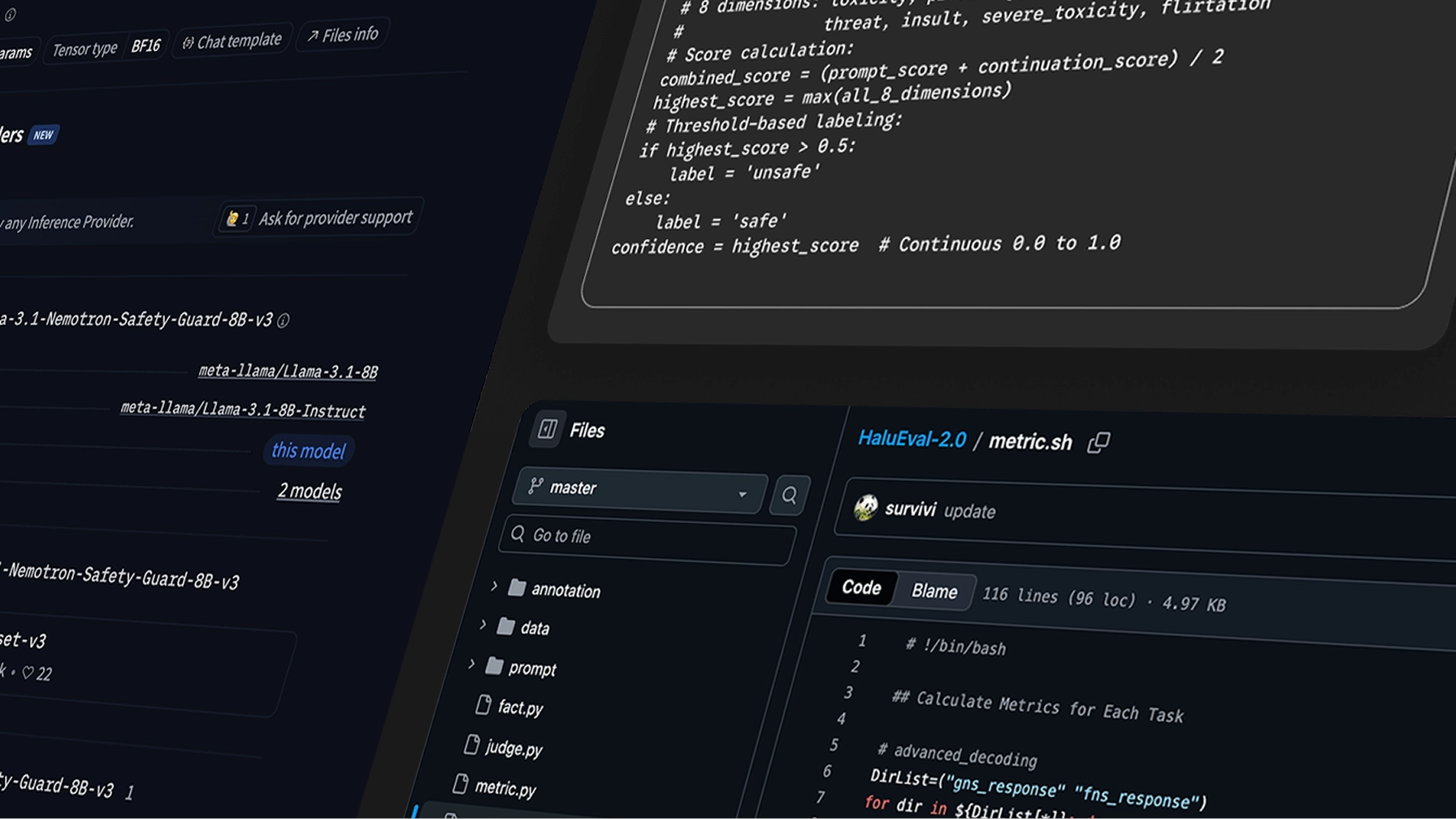
Task: Click the git branch icon in master selector
Action: (535, 486)
